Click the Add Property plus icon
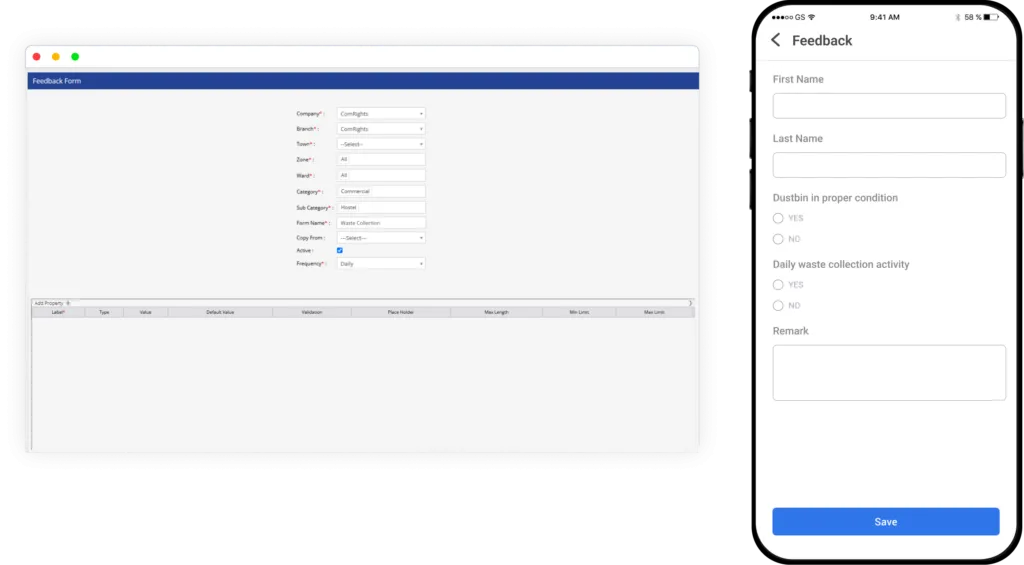 tap(68, 302)
